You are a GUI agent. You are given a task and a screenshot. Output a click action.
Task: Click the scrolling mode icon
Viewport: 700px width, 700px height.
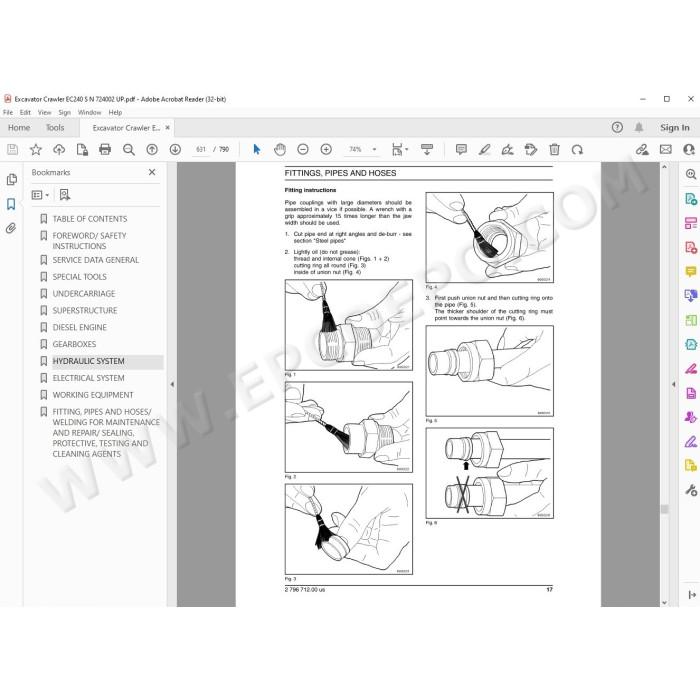click(427, 150)
